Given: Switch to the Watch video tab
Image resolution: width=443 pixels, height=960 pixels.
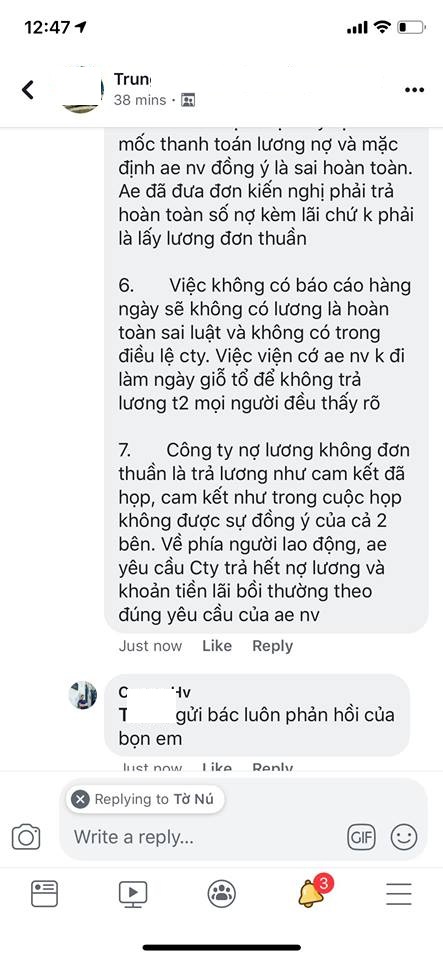Looking at the screenshot, I should [x=133, y=894].
